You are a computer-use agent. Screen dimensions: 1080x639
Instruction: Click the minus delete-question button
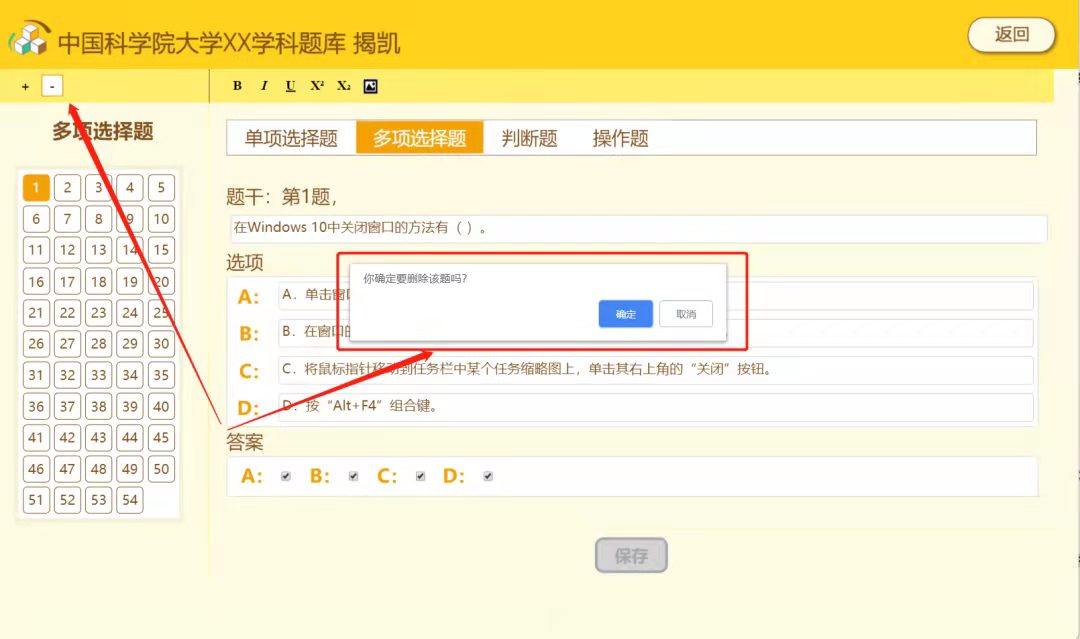click(52, 87)
